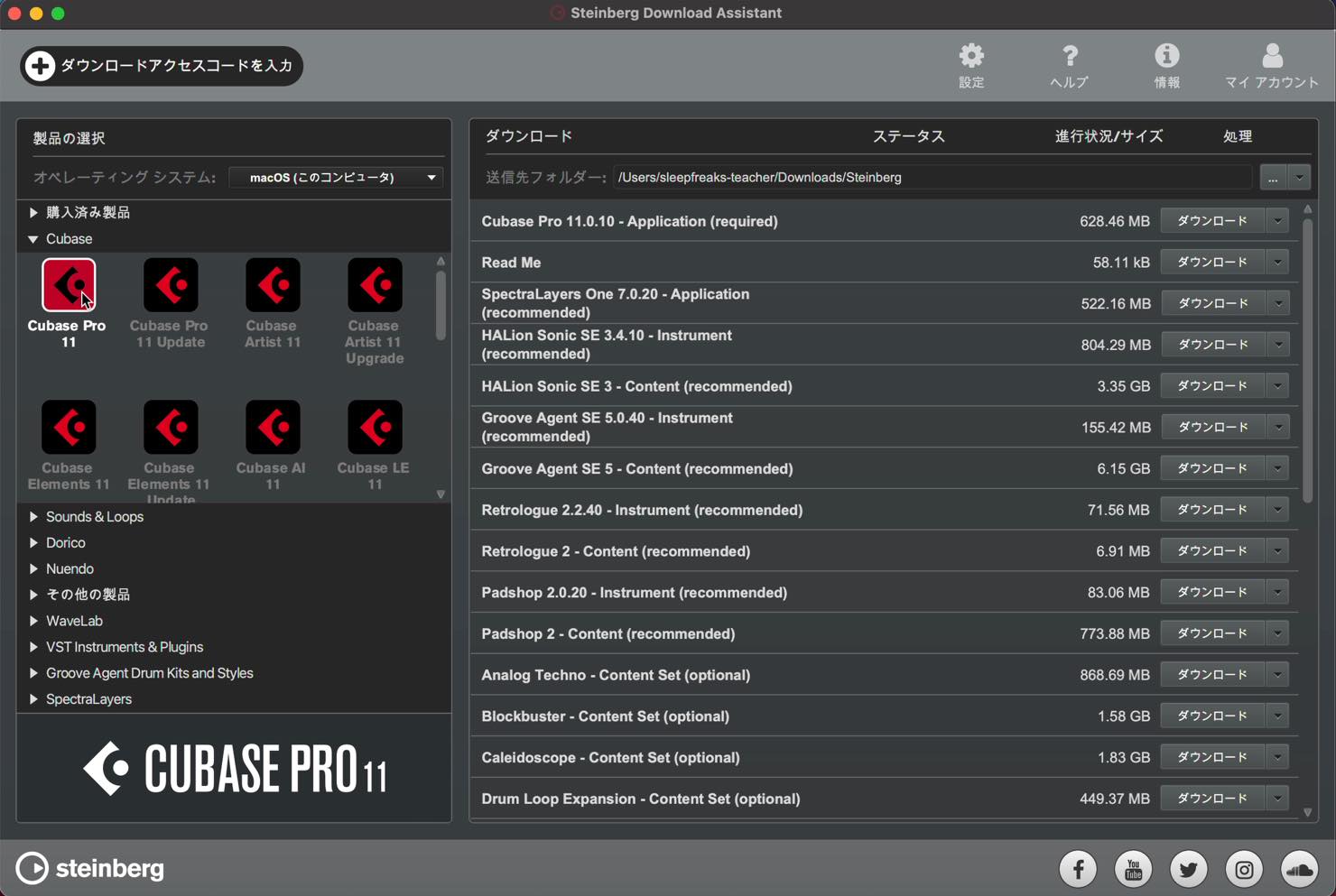This screenshot has width=1336, height=896.
Task: Click the Cubase Pro 11 banner logo
Action: pyautogui.click(x=235, y=769)
